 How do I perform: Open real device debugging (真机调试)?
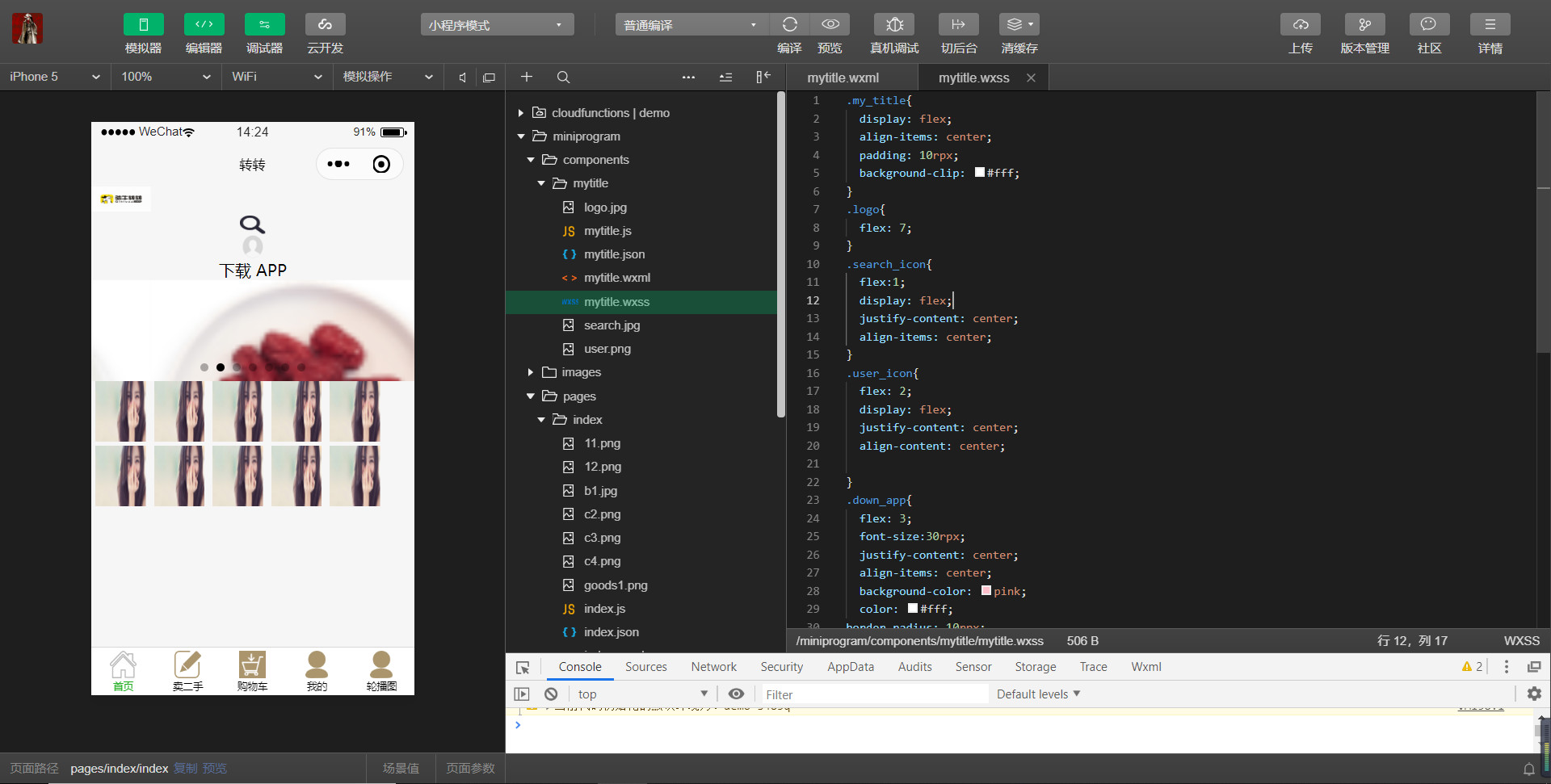point(894,24)
